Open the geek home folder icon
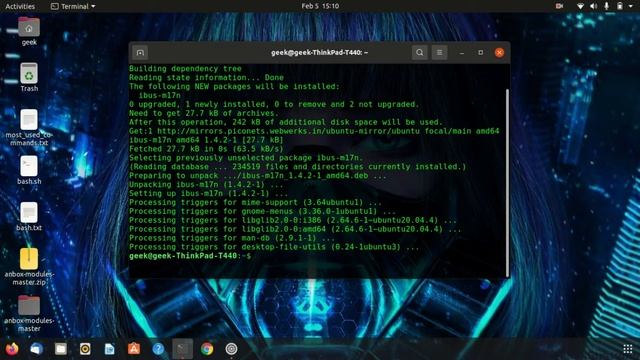 click(29, 31)
